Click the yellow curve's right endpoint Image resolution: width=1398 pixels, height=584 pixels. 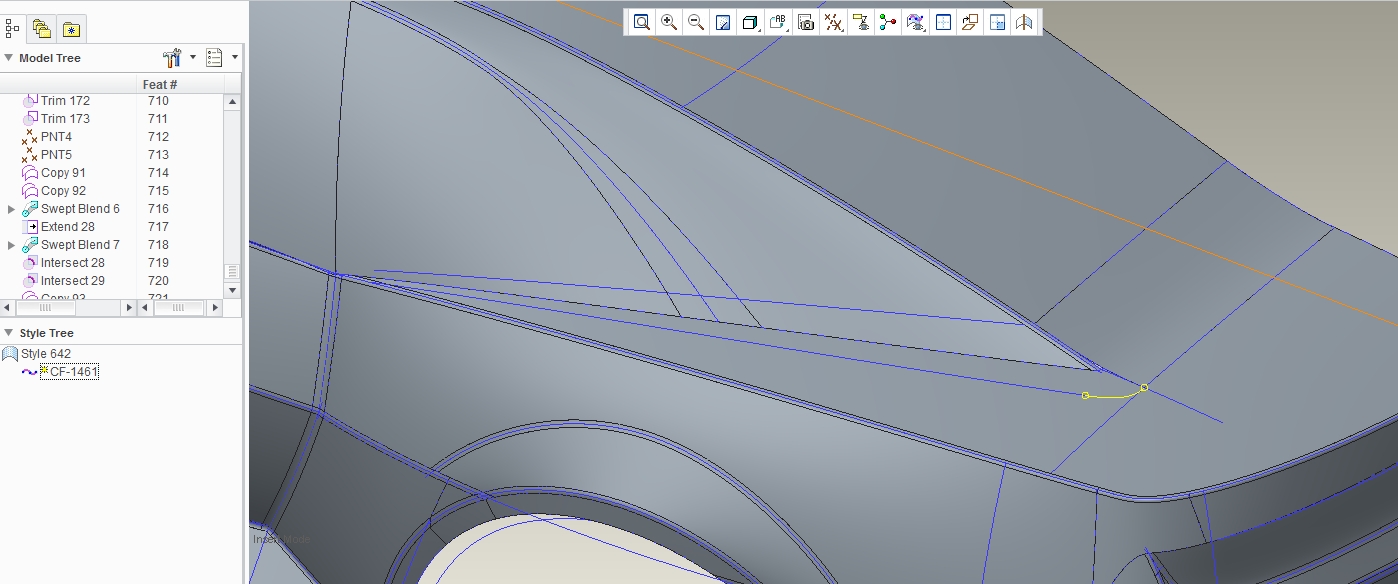coord(1144,388)
